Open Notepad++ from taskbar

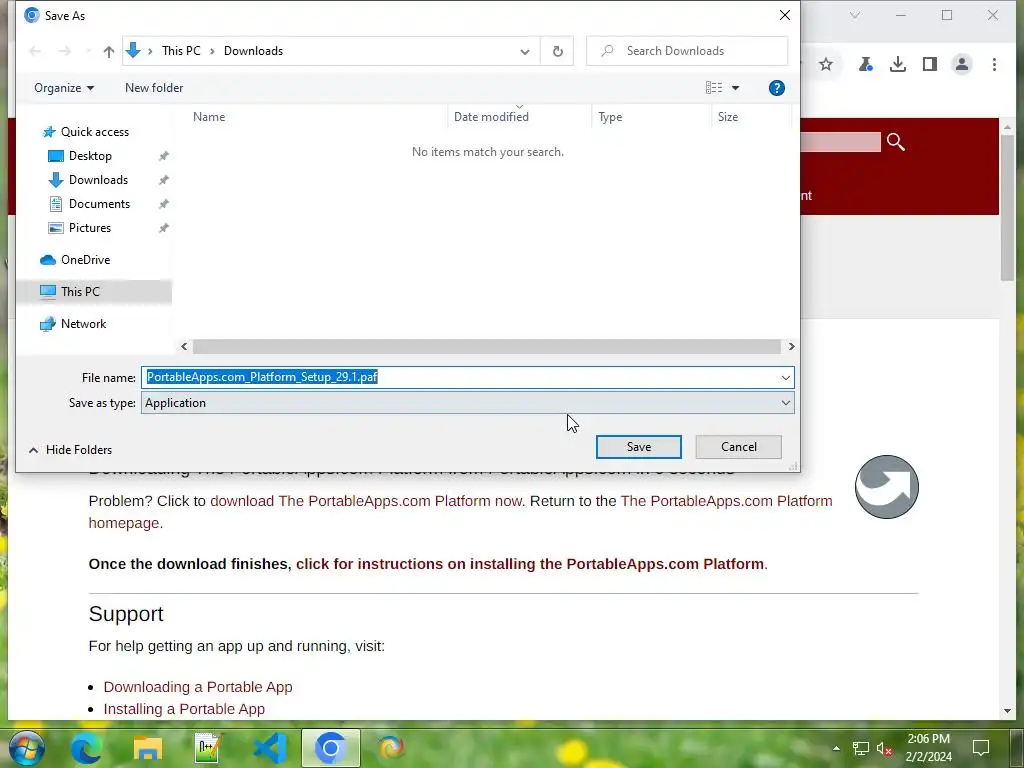pos(208,748)
